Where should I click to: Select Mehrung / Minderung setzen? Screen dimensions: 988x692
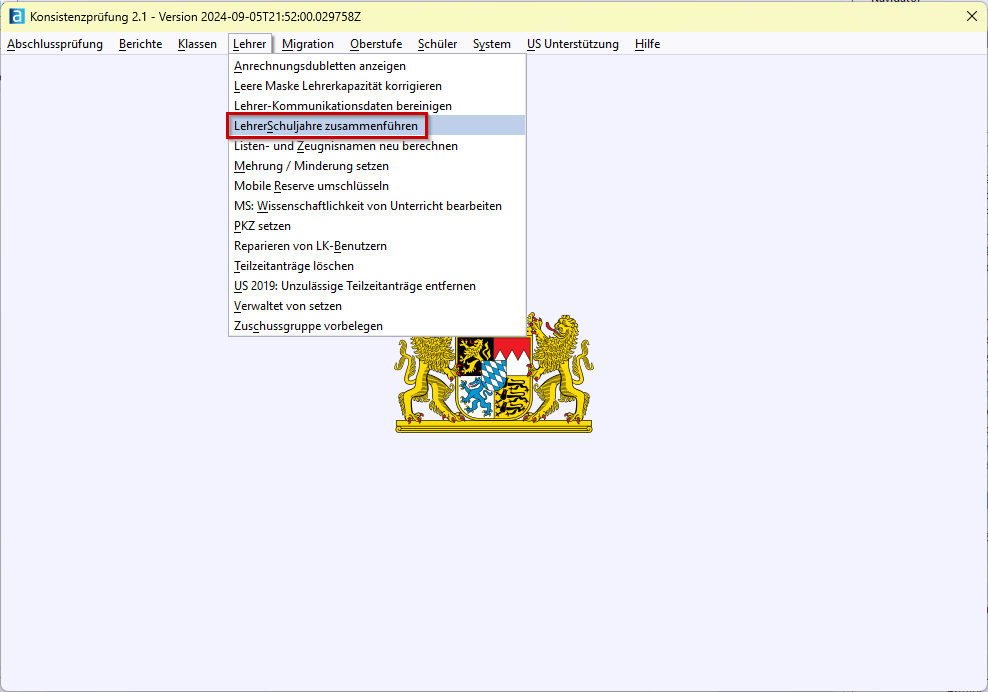(x=377, y=166)
